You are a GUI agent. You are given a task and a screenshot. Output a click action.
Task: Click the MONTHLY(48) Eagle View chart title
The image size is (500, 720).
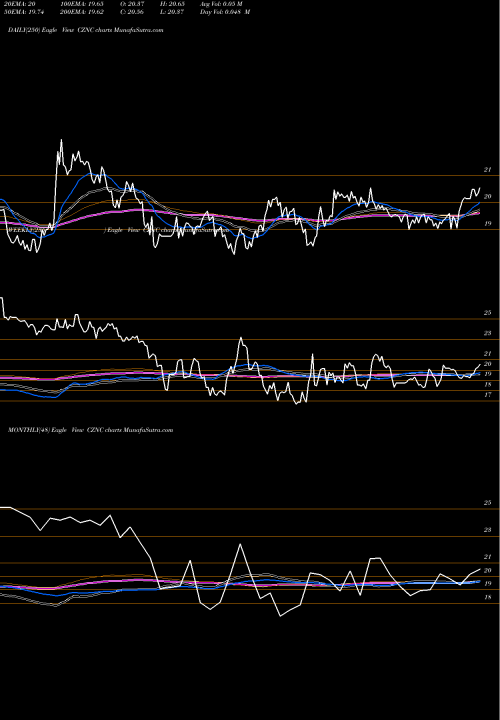click(x=90, y=430)
